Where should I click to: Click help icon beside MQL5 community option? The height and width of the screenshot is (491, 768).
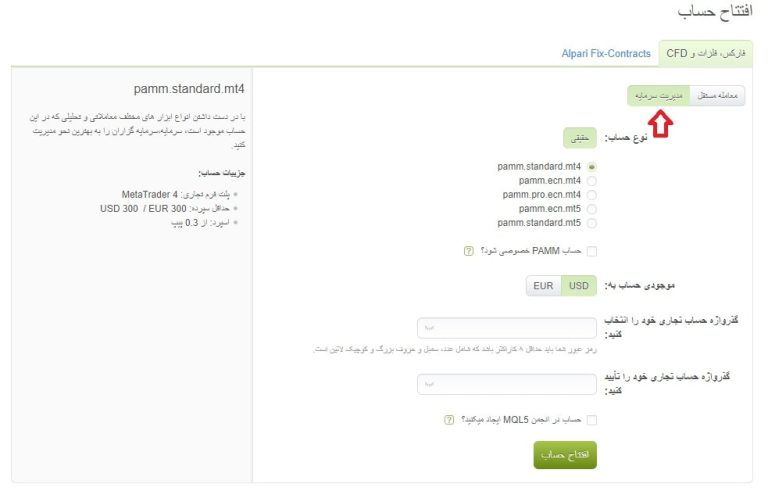449,420
